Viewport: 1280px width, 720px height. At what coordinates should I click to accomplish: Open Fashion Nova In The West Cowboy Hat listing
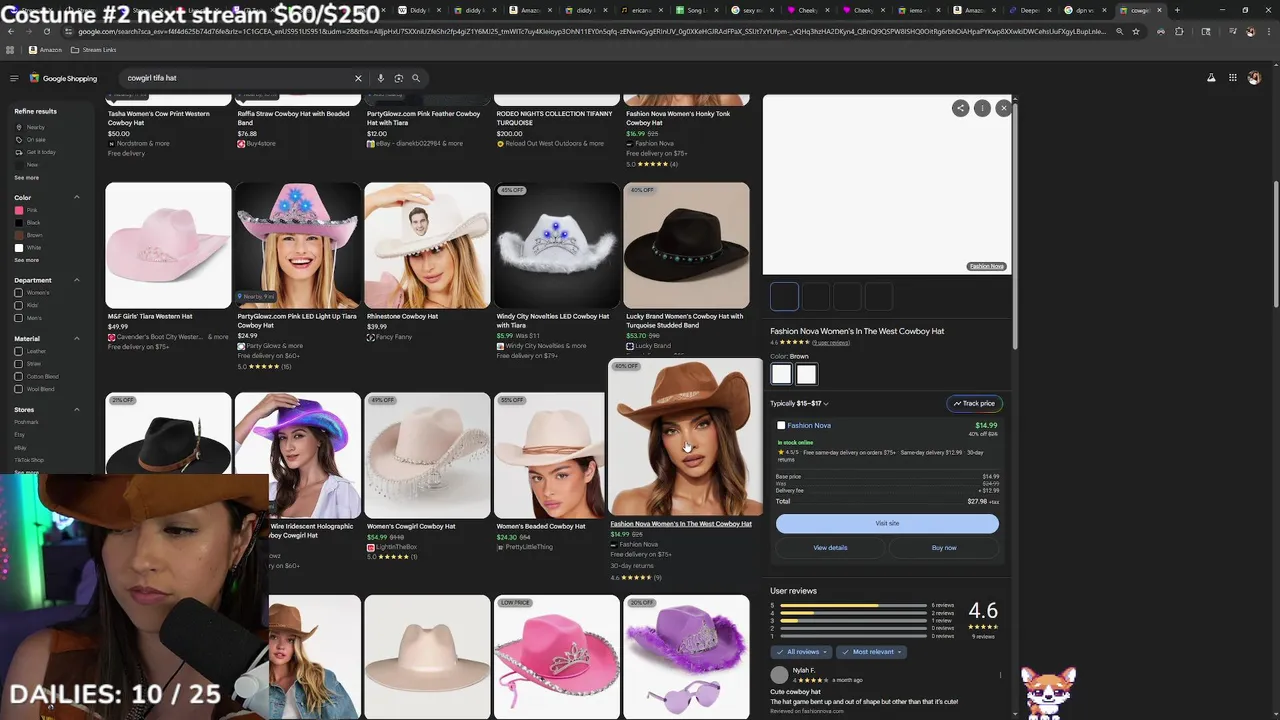click(681, 524)
